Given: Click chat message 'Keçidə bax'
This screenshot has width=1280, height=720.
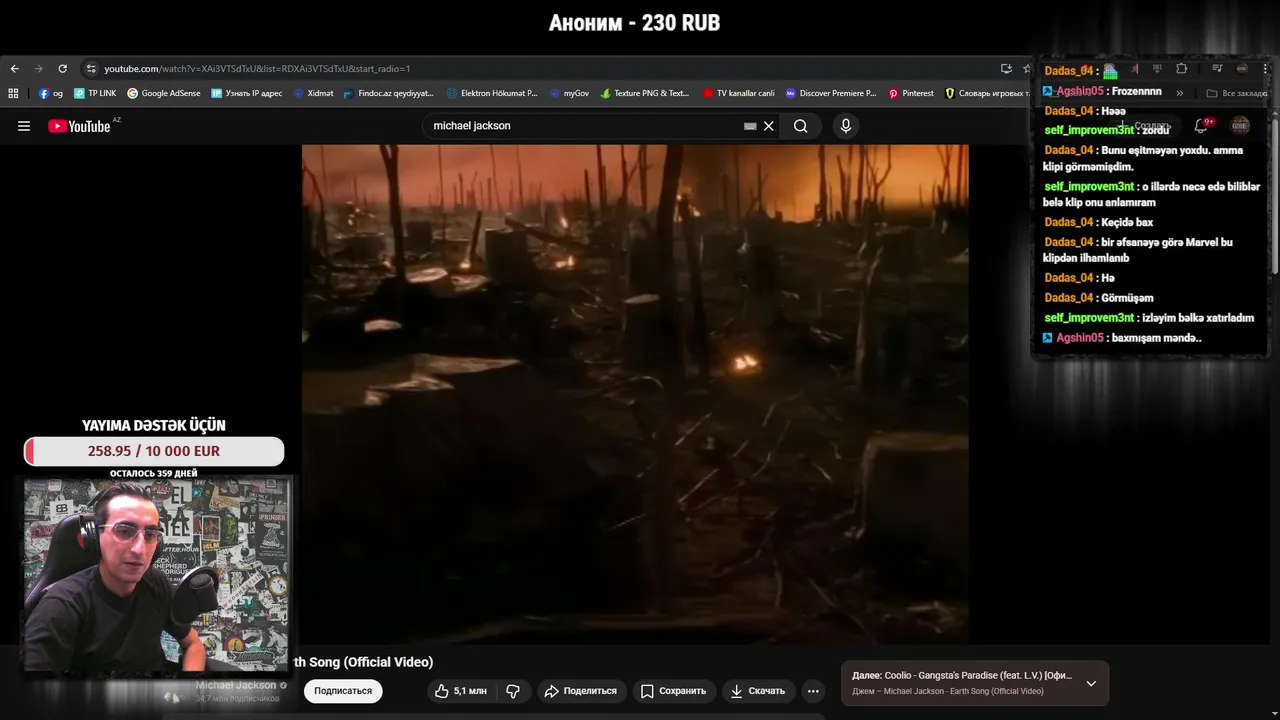Looking at the screenshot, I should tap(1125, 222).
